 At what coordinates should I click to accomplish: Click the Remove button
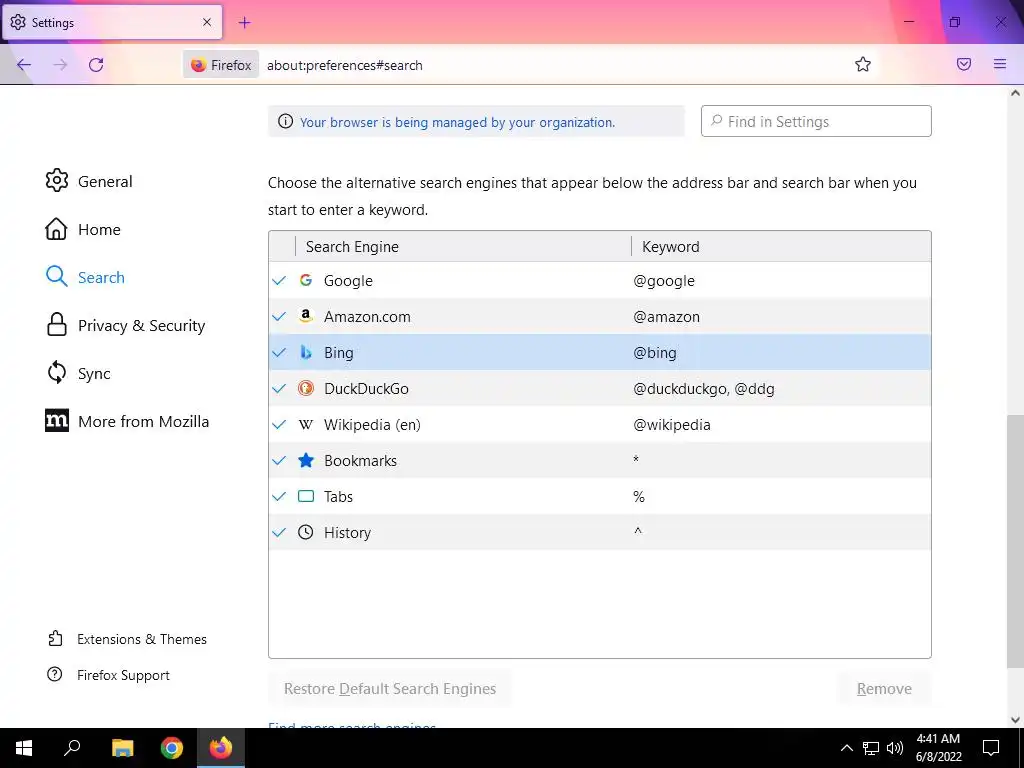coord(884,688)
